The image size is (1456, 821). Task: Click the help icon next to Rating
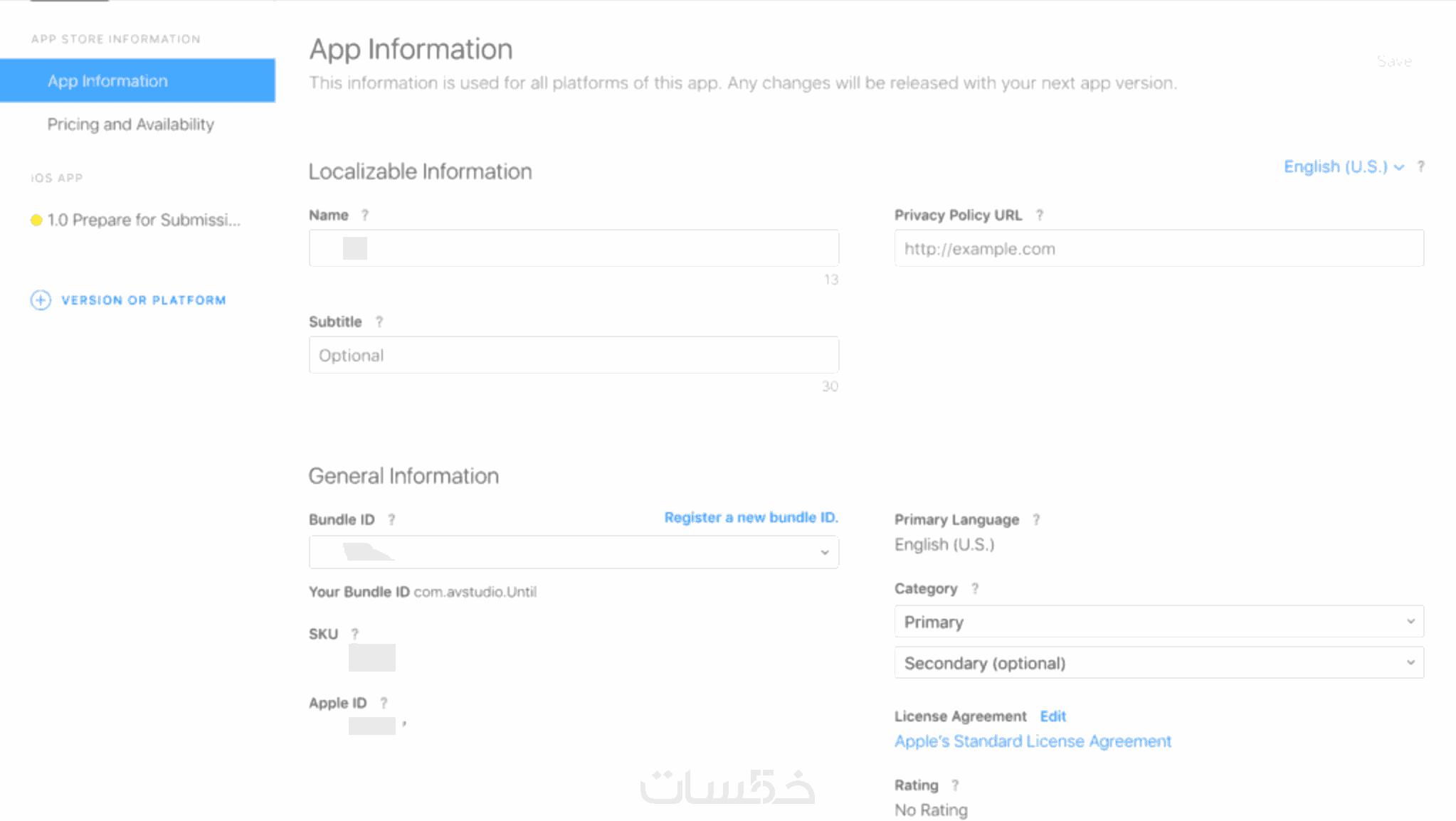955,785
